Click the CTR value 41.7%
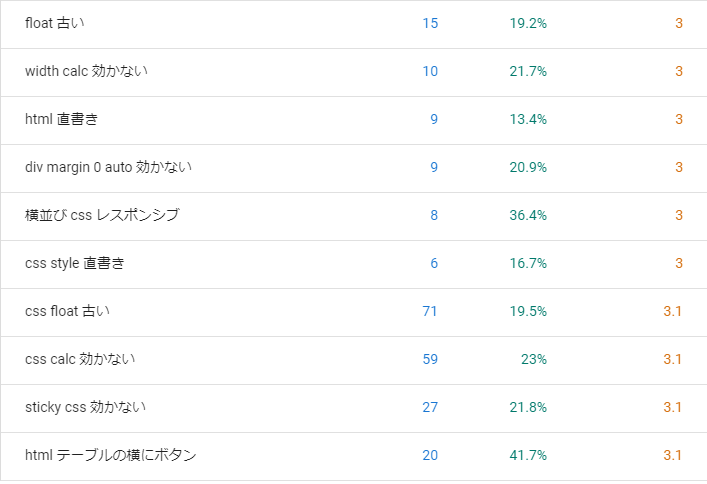Screen dimensions: 707x484 528,455
